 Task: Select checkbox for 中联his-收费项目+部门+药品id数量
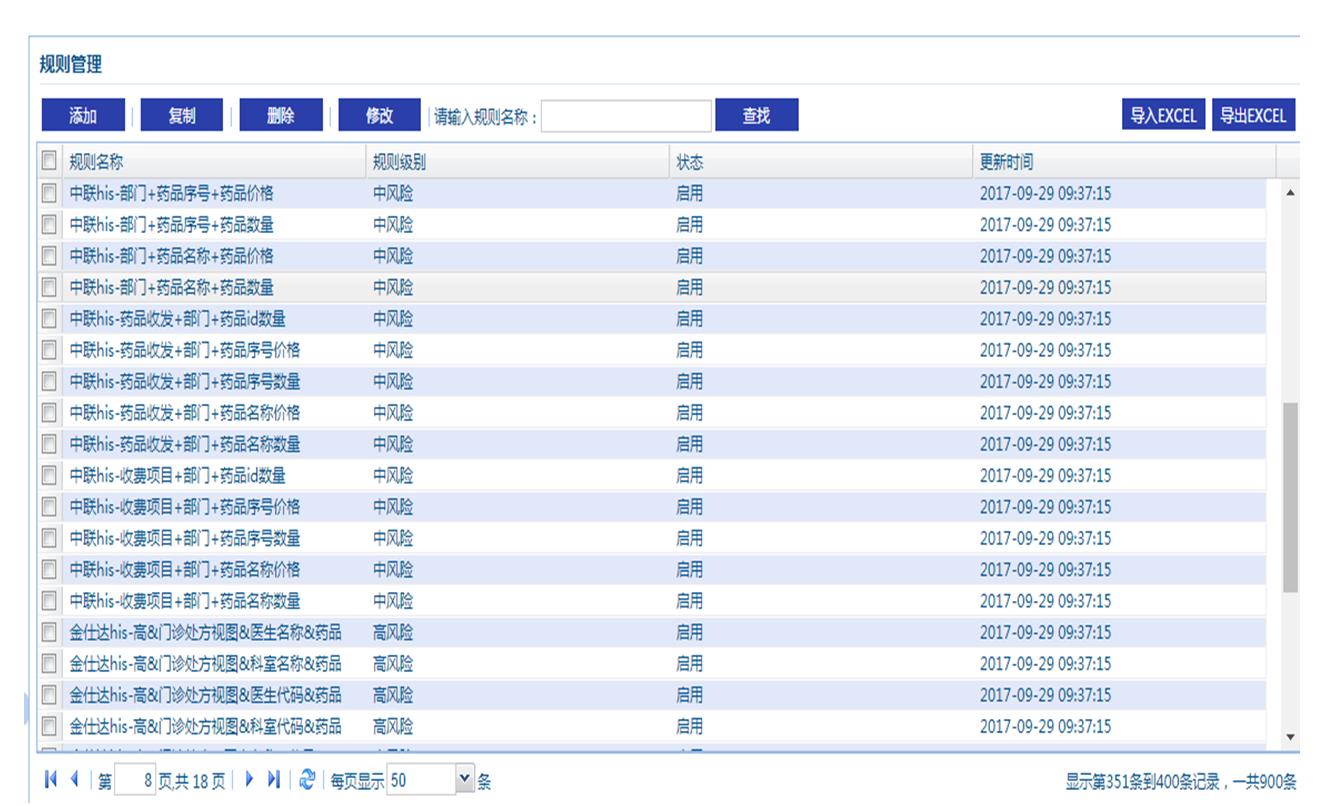click(49, 476)
